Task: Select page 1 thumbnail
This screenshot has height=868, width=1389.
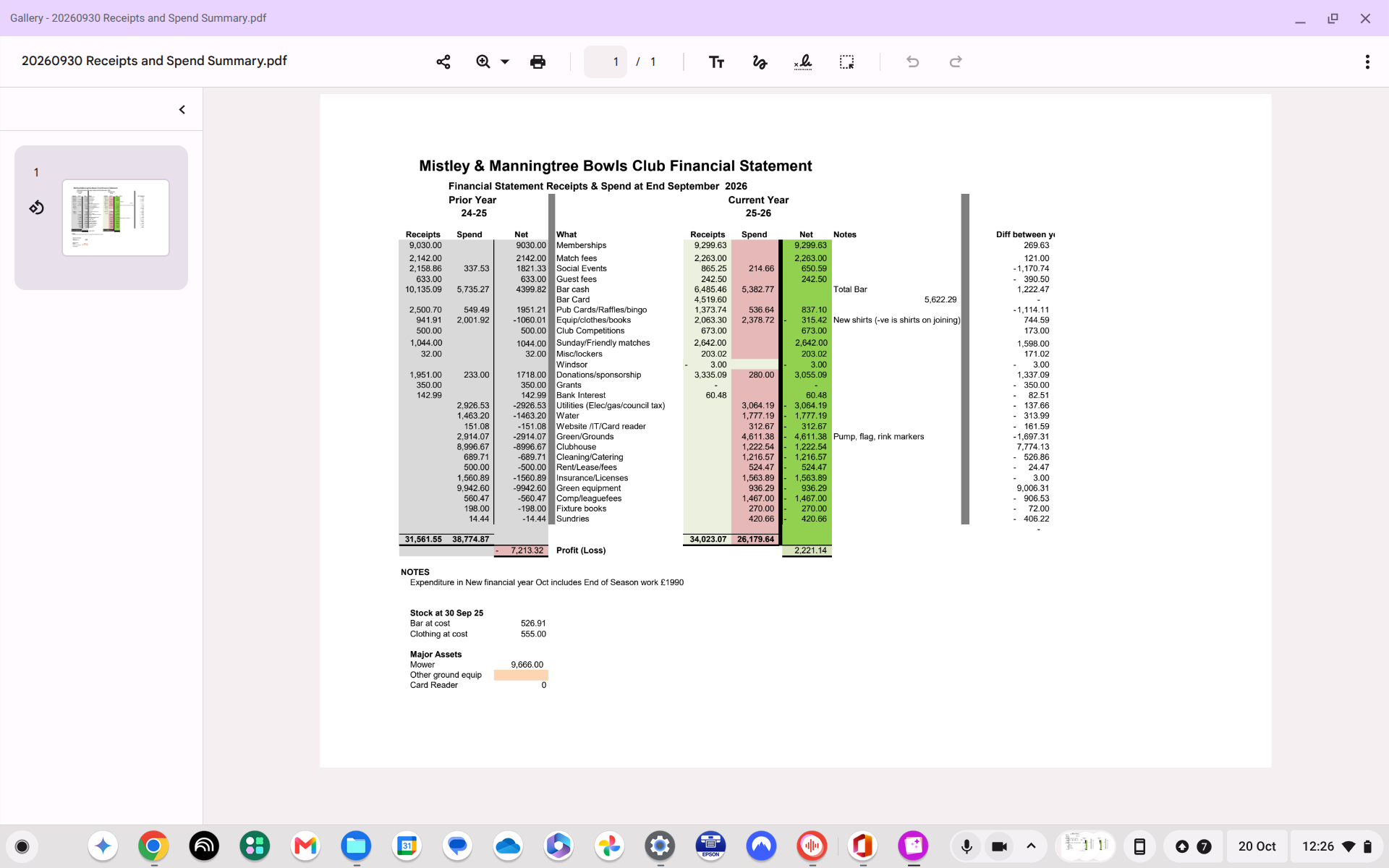Action: point(116,218)
